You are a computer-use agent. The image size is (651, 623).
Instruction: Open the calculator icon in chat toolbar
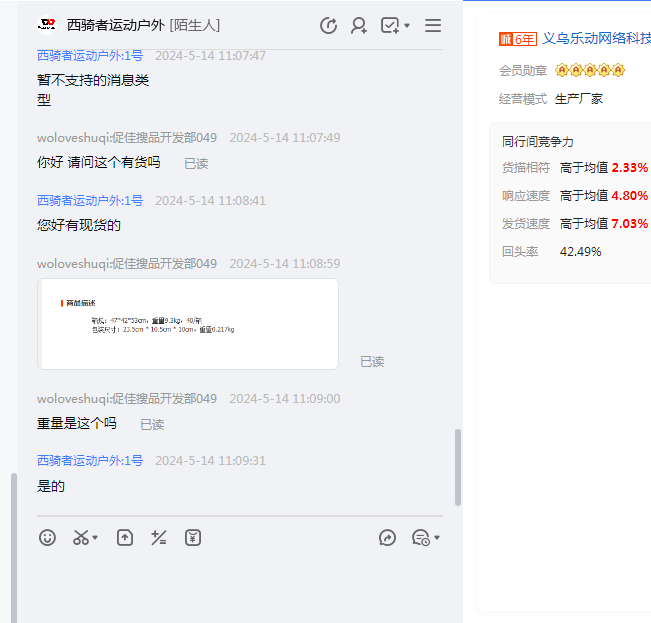pos(158,538)
